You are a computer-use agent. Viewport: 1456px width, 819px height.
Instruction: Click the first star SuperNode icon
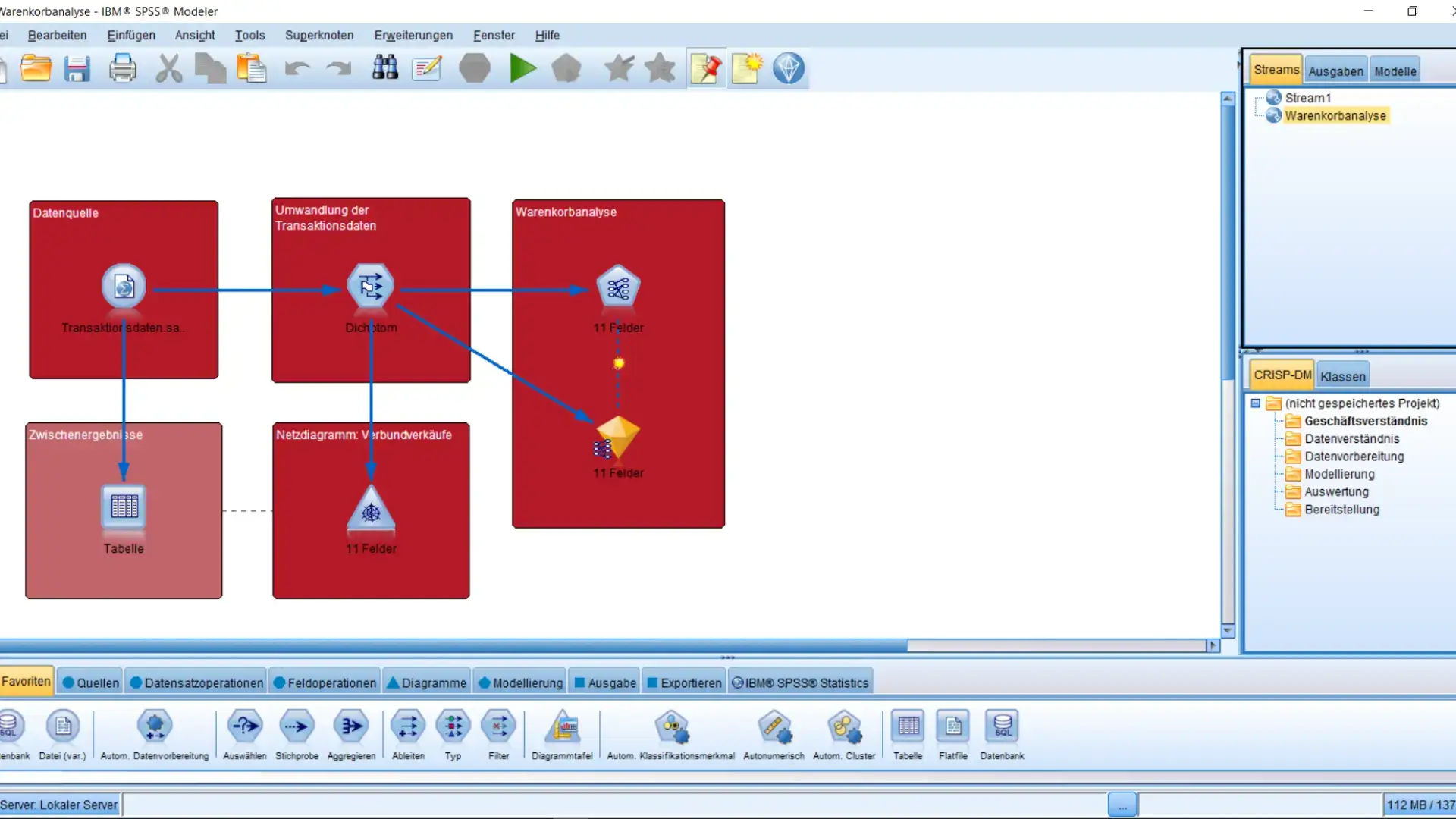(x=619, y=68)
